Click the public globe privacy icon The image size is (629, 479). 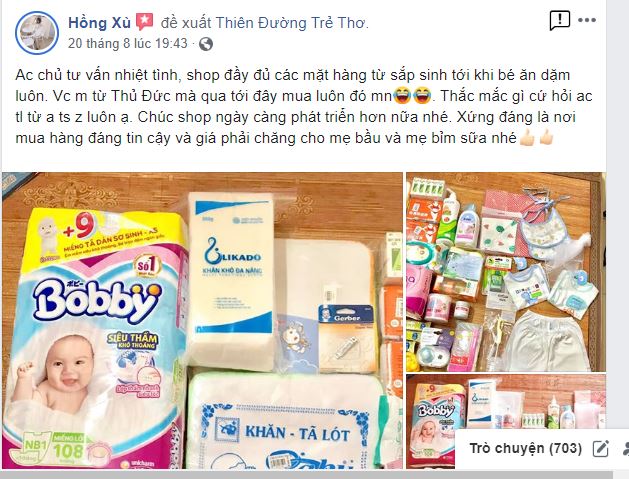pos(205,44)
